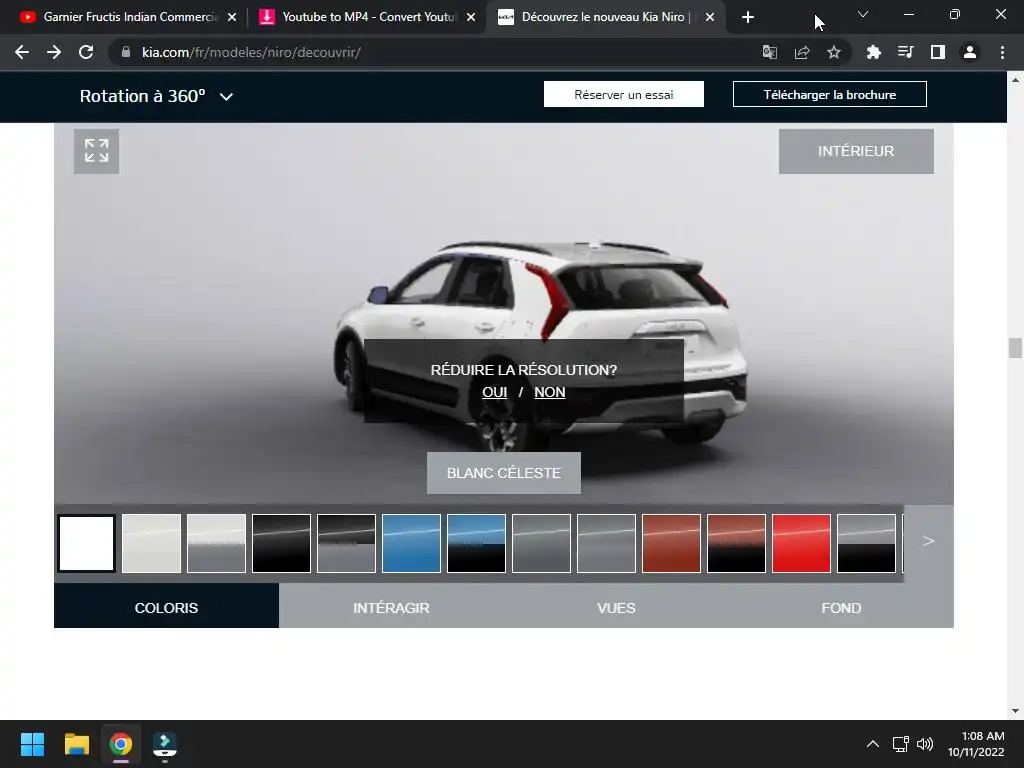Image resolution: width=1024 pixels, height=768 pixels.
Task: Select the solid rust orange swatch
Action: pyautogui.click(x=671, y=543)
